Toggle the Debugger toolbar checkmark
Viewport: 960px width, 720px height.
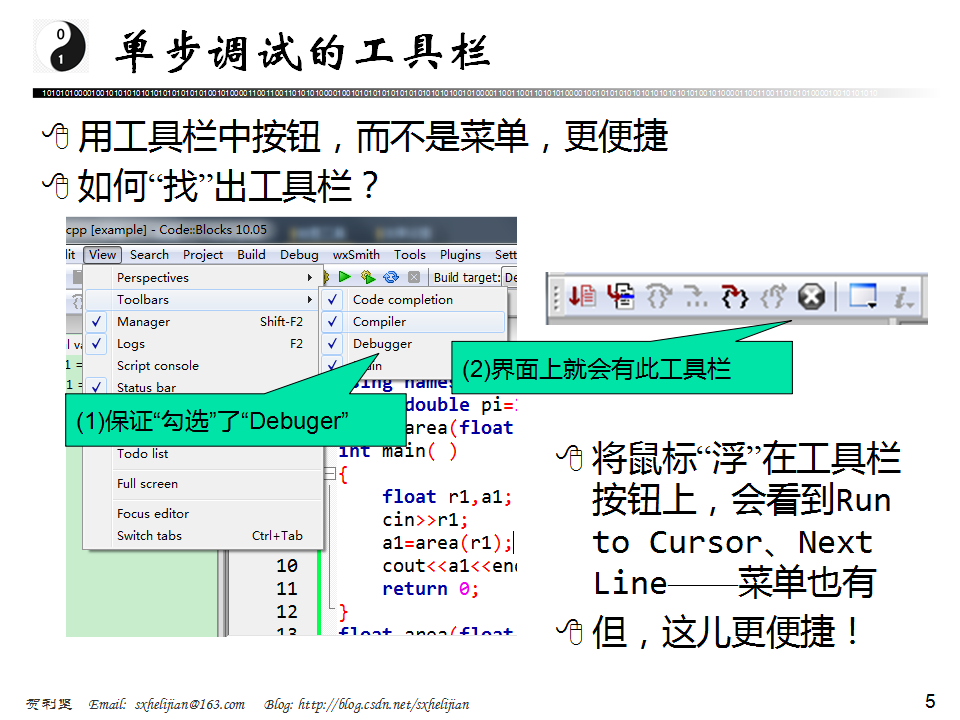click(x=332, y=343)
